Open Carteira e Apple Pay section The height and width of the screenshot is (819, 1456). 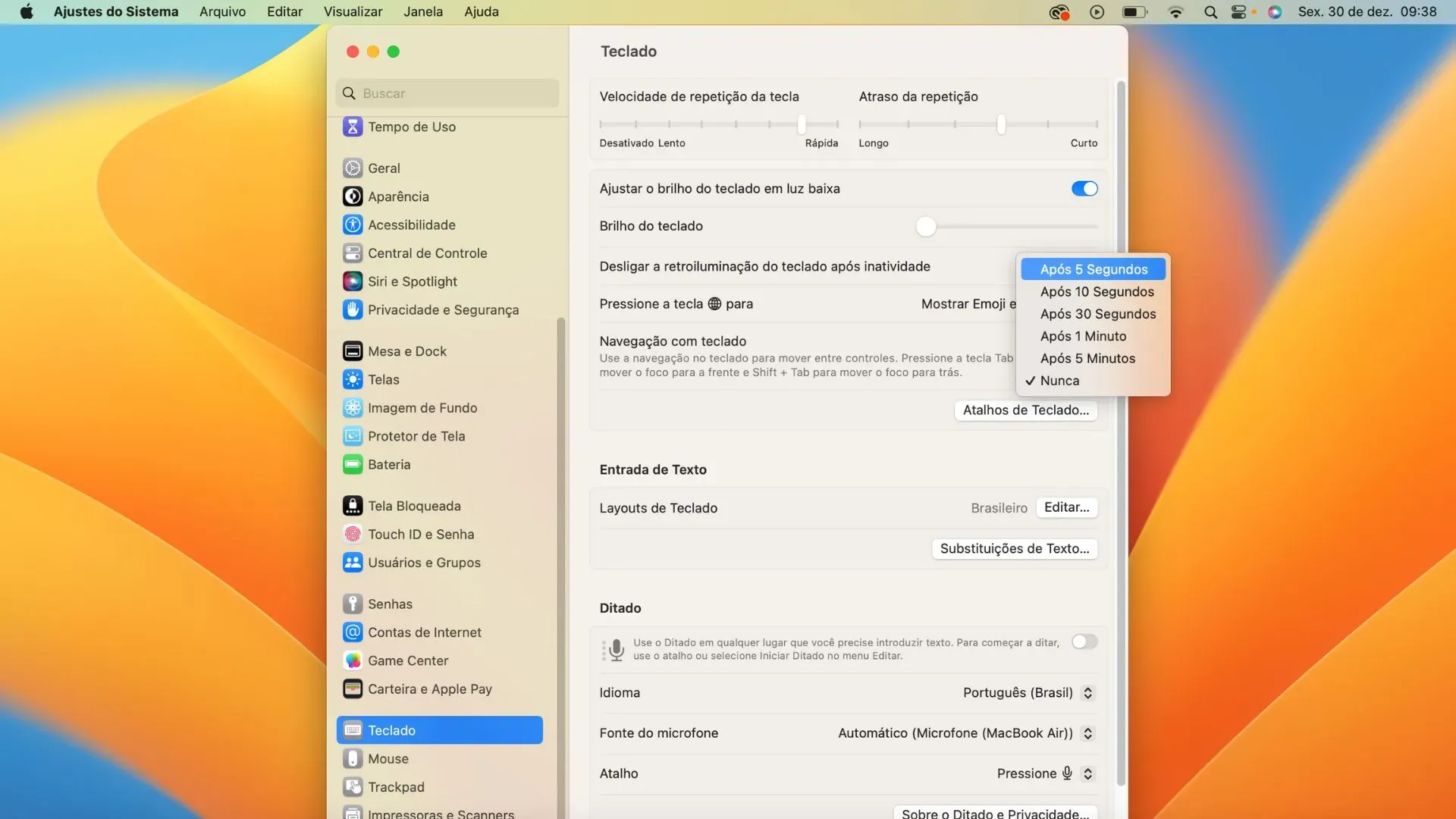tap(429, 689)
